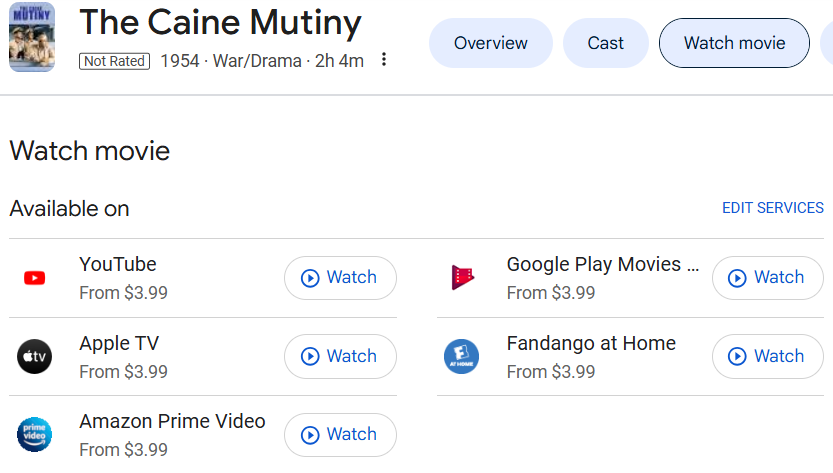Image resolution: width=833 pixels, height=473 pixels.
Task: Click the Google Play Movies logo icon
Action: [x=462, y=278]
